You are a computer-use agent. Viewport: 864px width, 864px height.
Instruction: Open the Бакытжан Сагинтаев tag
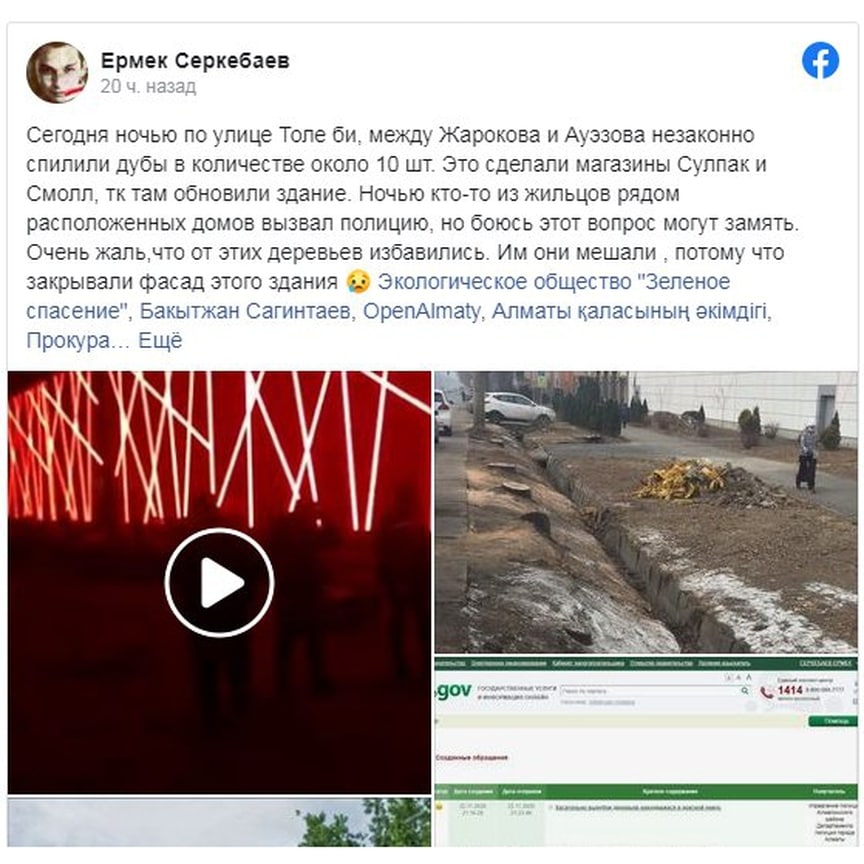pos(245,311)
